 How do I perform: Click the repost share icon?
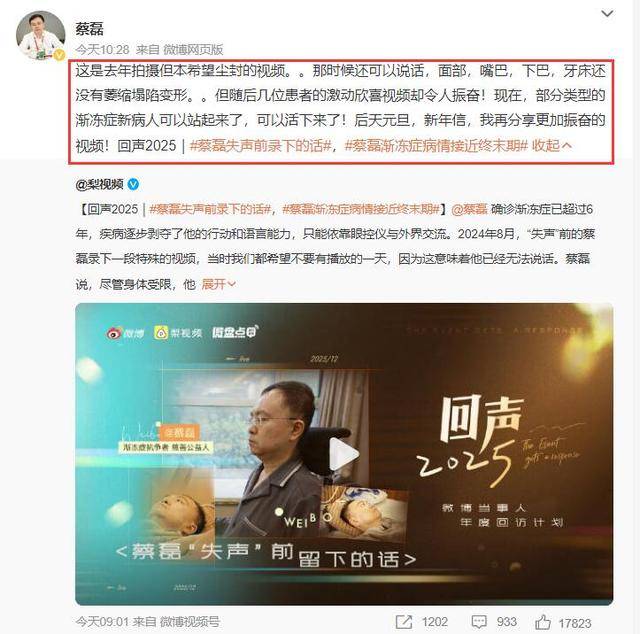click(x=404, y=622)
